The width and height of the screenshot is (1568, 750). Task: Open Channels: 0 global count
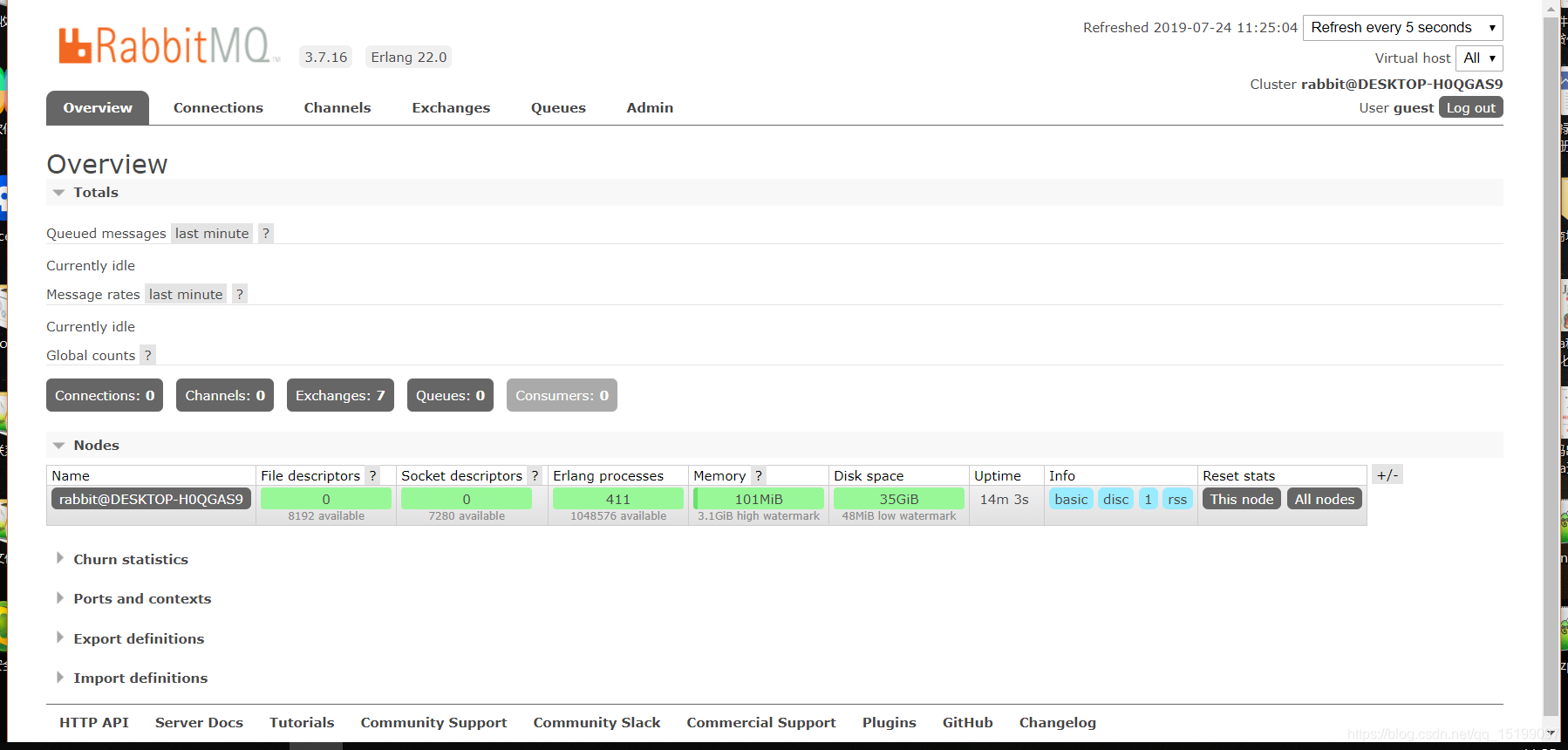point(225,395)
